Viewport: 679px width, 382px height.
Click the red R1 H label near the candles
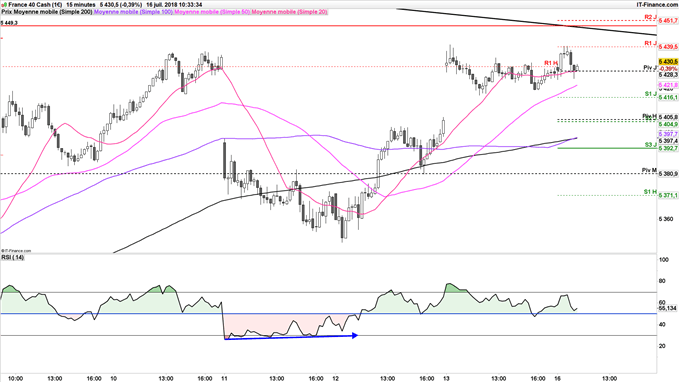coord(551,63)
